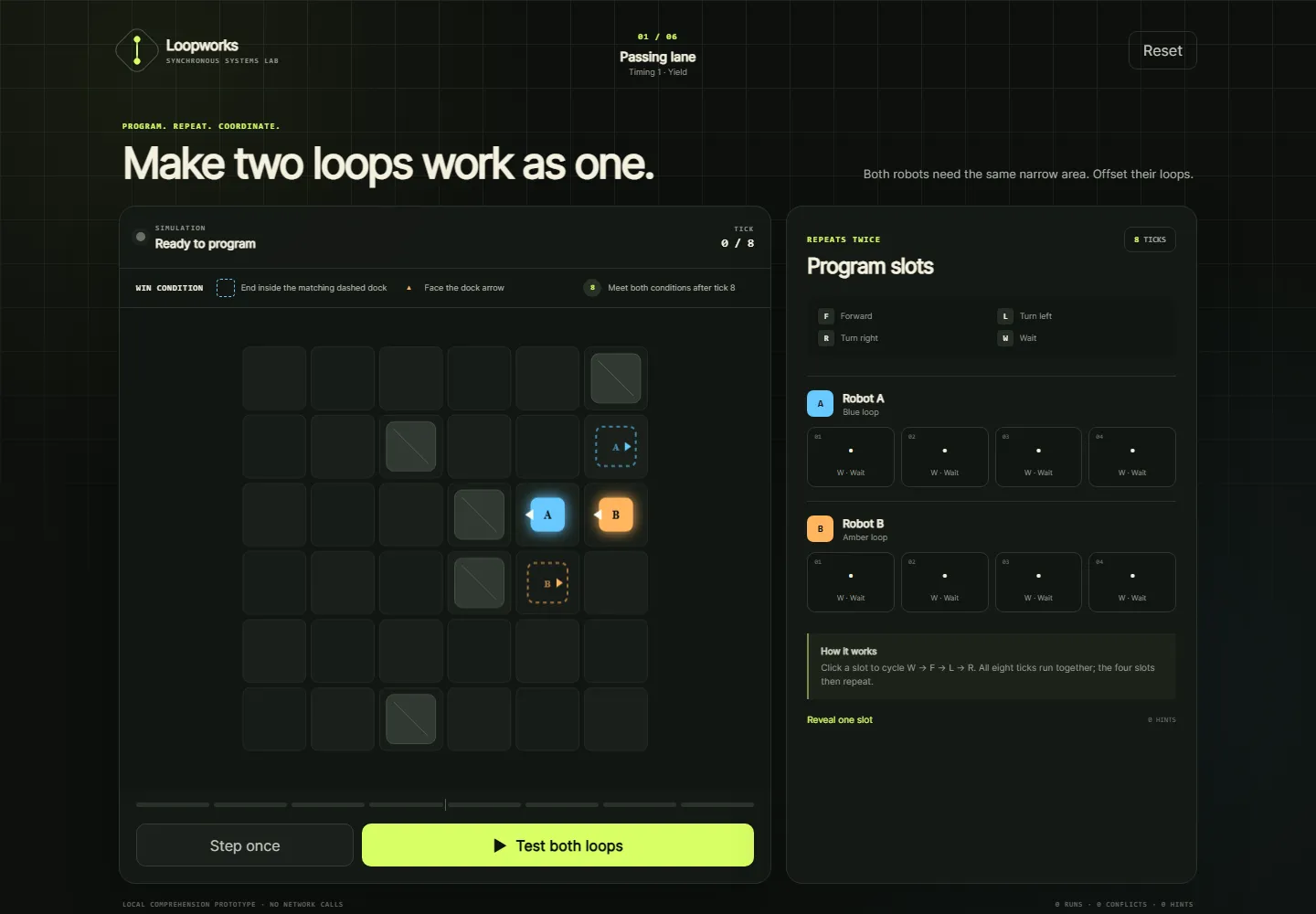Click the play icon on Test both loops
The image size is (1316, 914).
500,845
